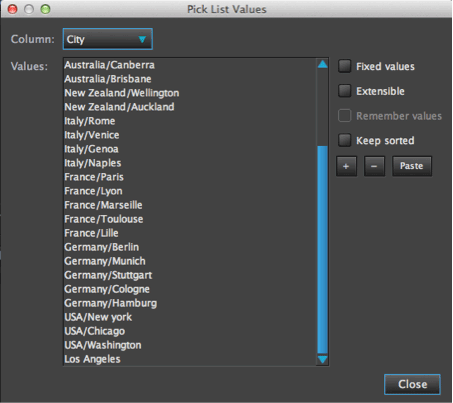This screenshot has width=453, height=403.
Task: Pick the Italy/Naples value
Action: 190,163
